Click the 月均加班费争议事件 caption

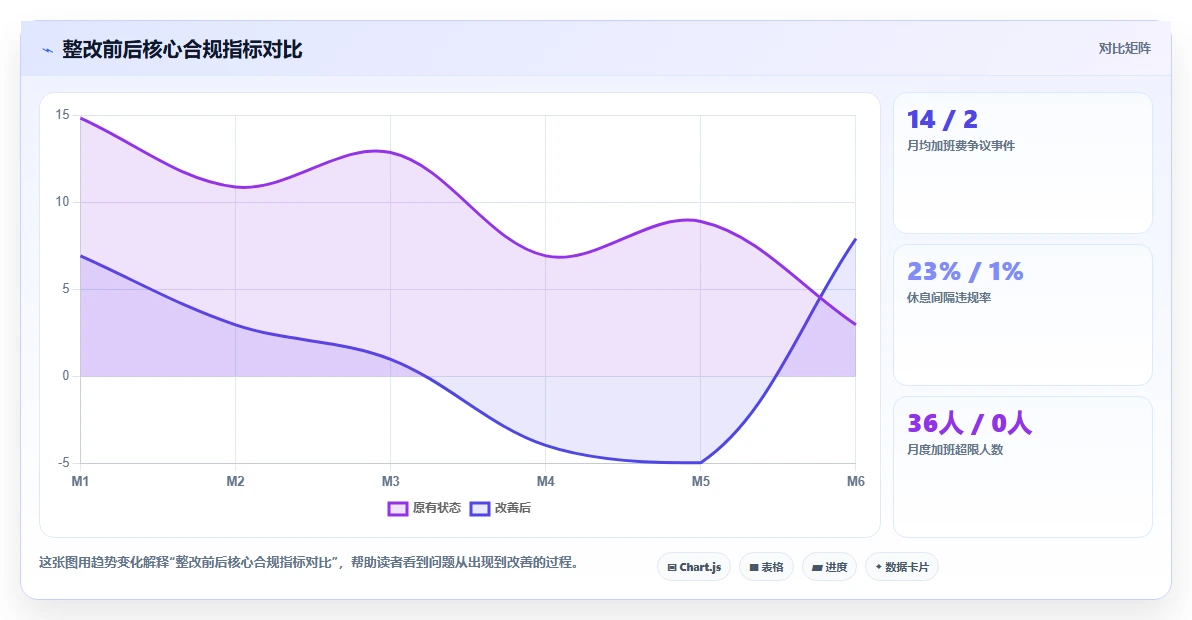point(960,145)
